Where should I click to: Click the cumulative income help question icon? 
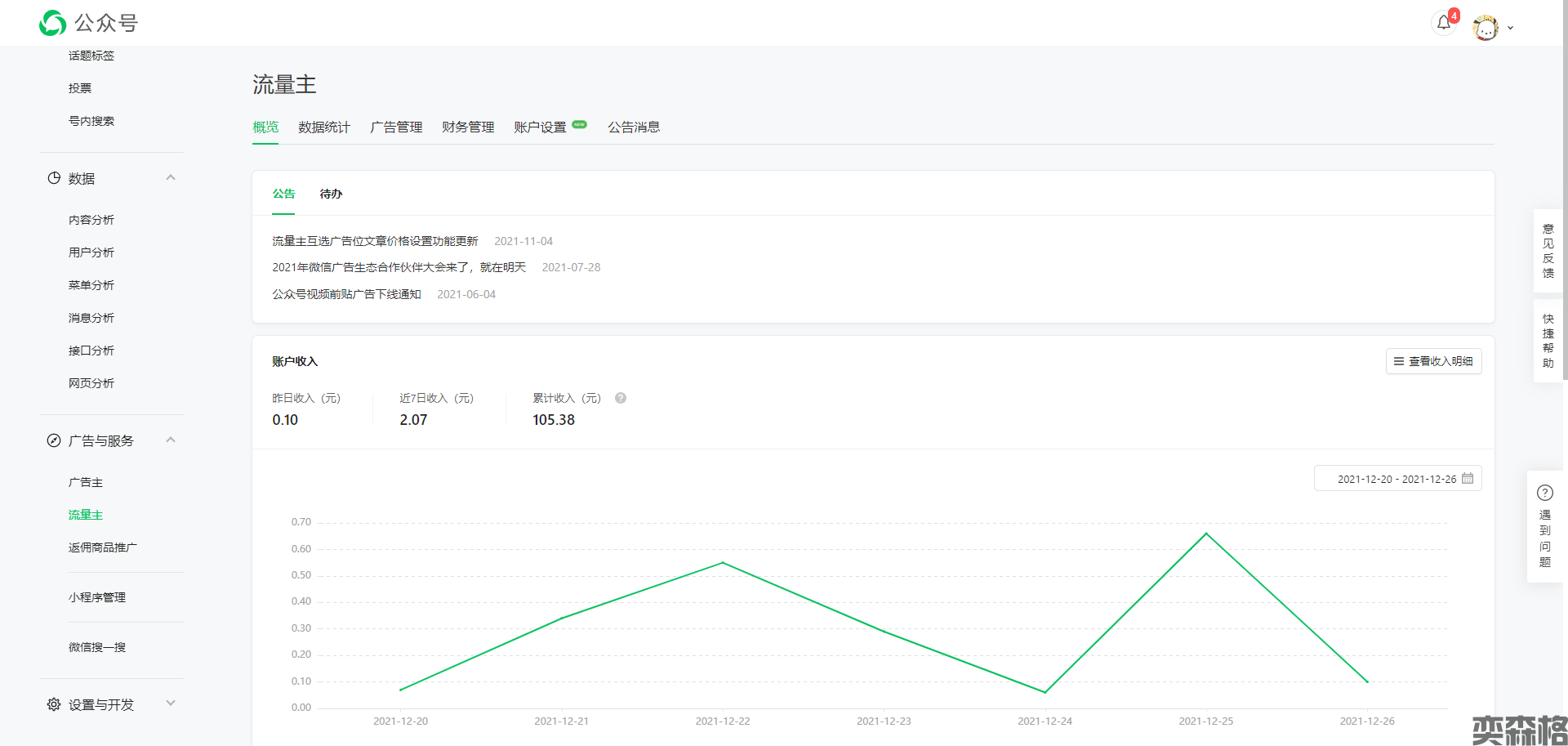[x=621, y=398]
